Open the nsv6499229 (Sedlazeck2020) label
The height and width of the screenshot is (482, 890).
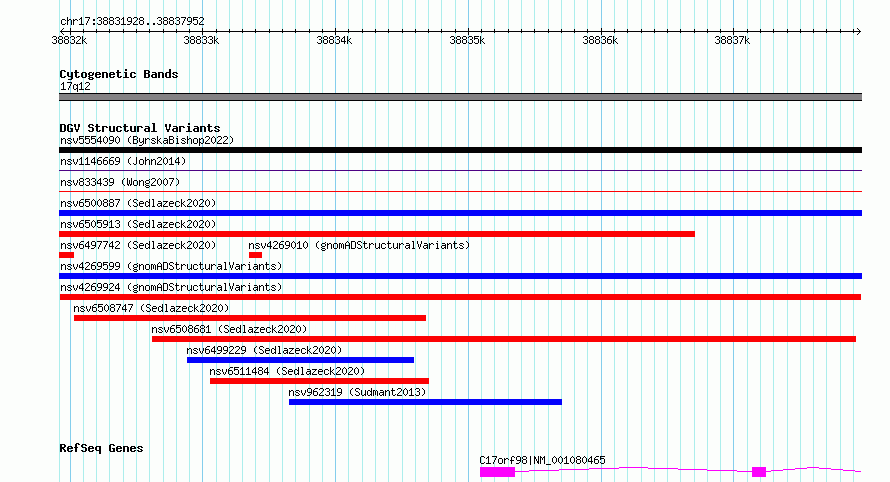tap(264, 350)
